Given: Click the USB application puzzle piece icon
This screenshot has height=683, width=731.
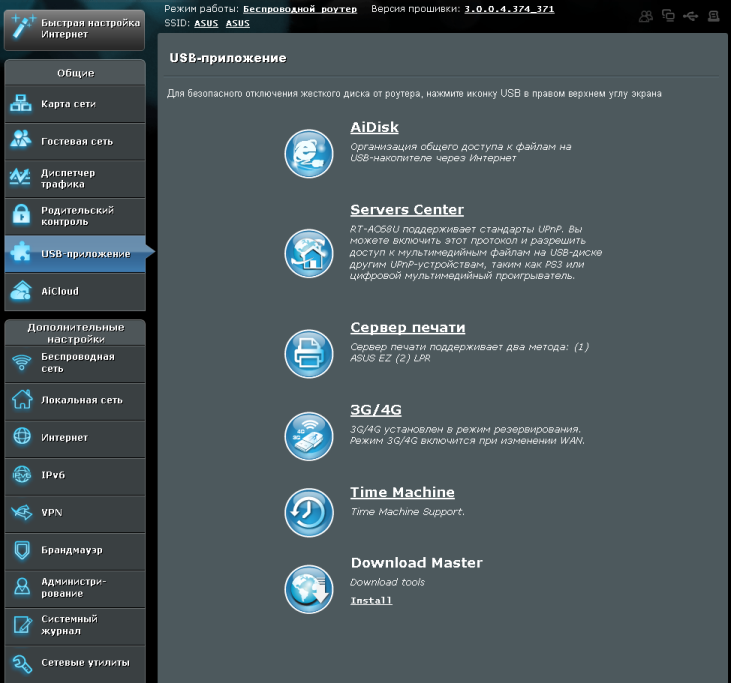Looking at the screenshot, I should pos(21,252).
